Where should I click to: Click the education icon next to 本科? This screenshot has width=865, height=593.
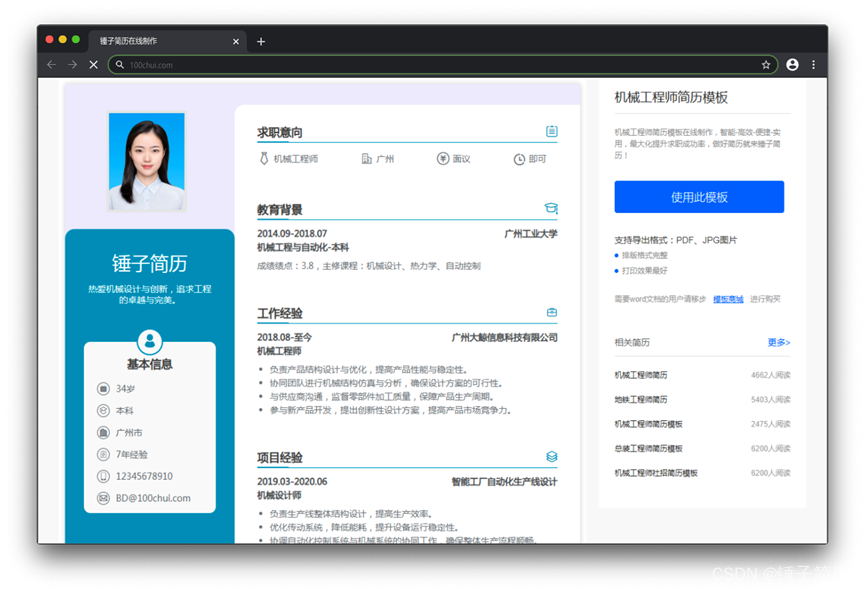pos(103,410)
